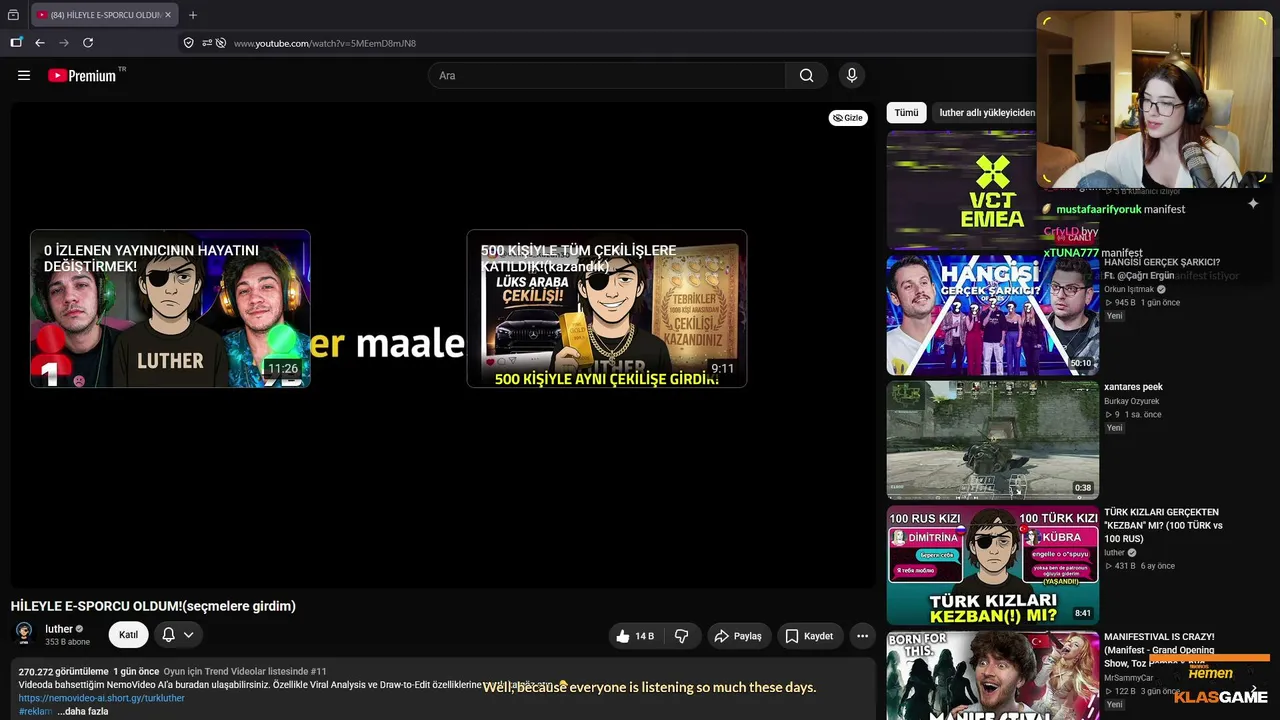Screen dimensions: 1280x720
Task: Click the browser forward arrow
Action: pos(64,43)
